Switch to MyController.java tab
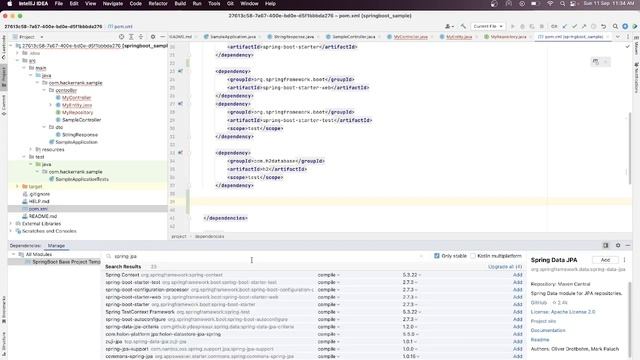The height and width of the screenshot is (360, 640). click(411, 37)
